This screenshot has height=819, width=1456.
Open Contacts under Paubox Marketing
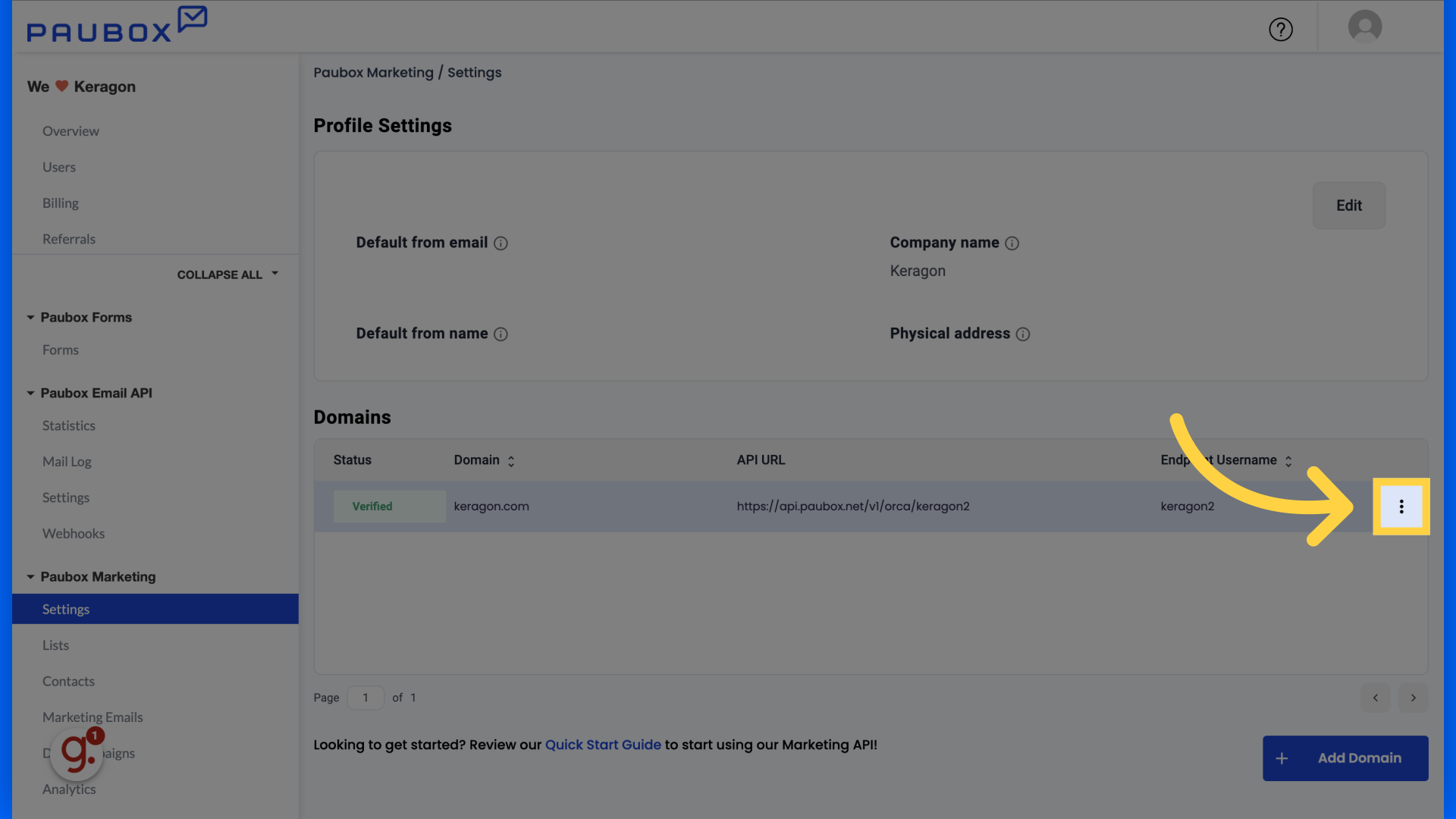pos(68,681)
